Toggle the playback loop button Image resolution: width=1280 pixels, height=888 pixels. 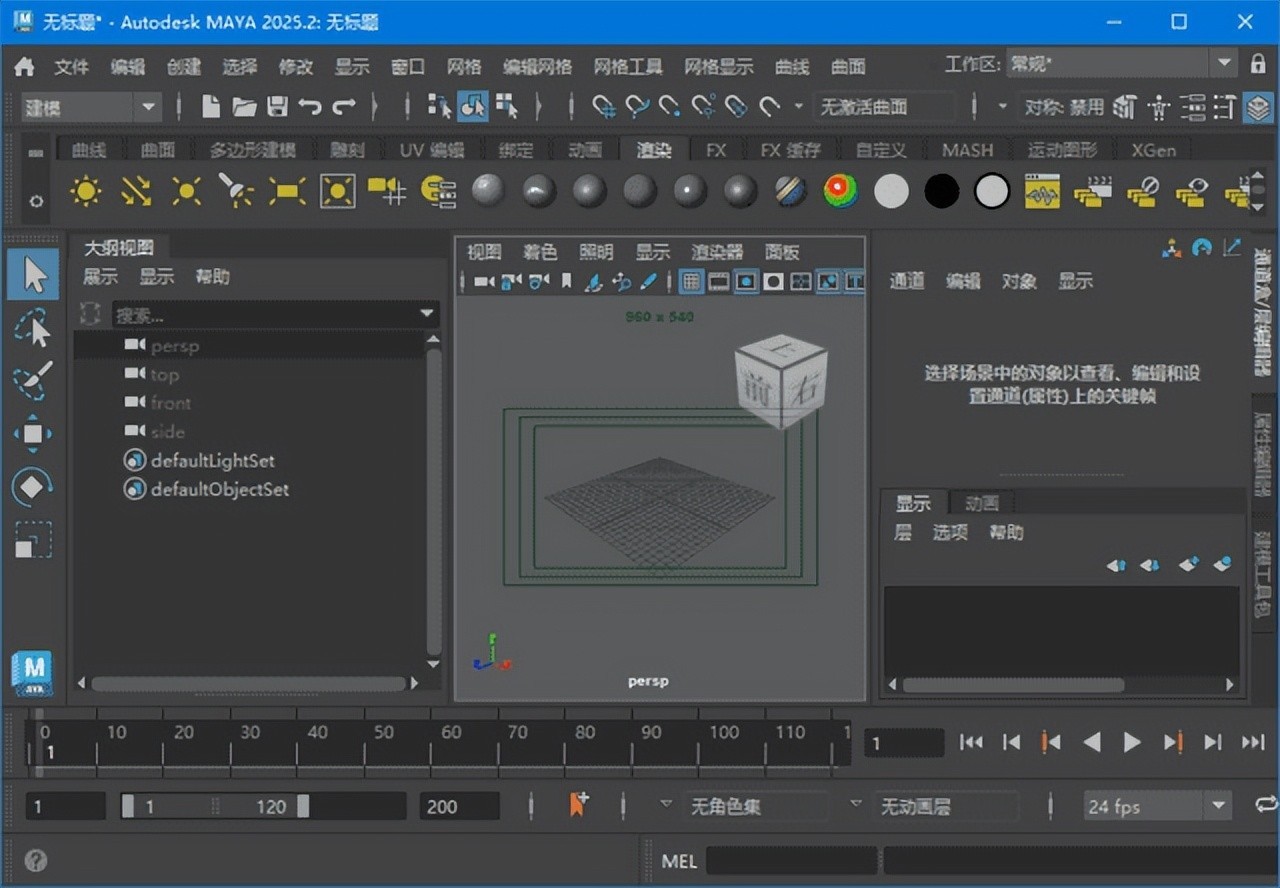tap(1266, 805)
